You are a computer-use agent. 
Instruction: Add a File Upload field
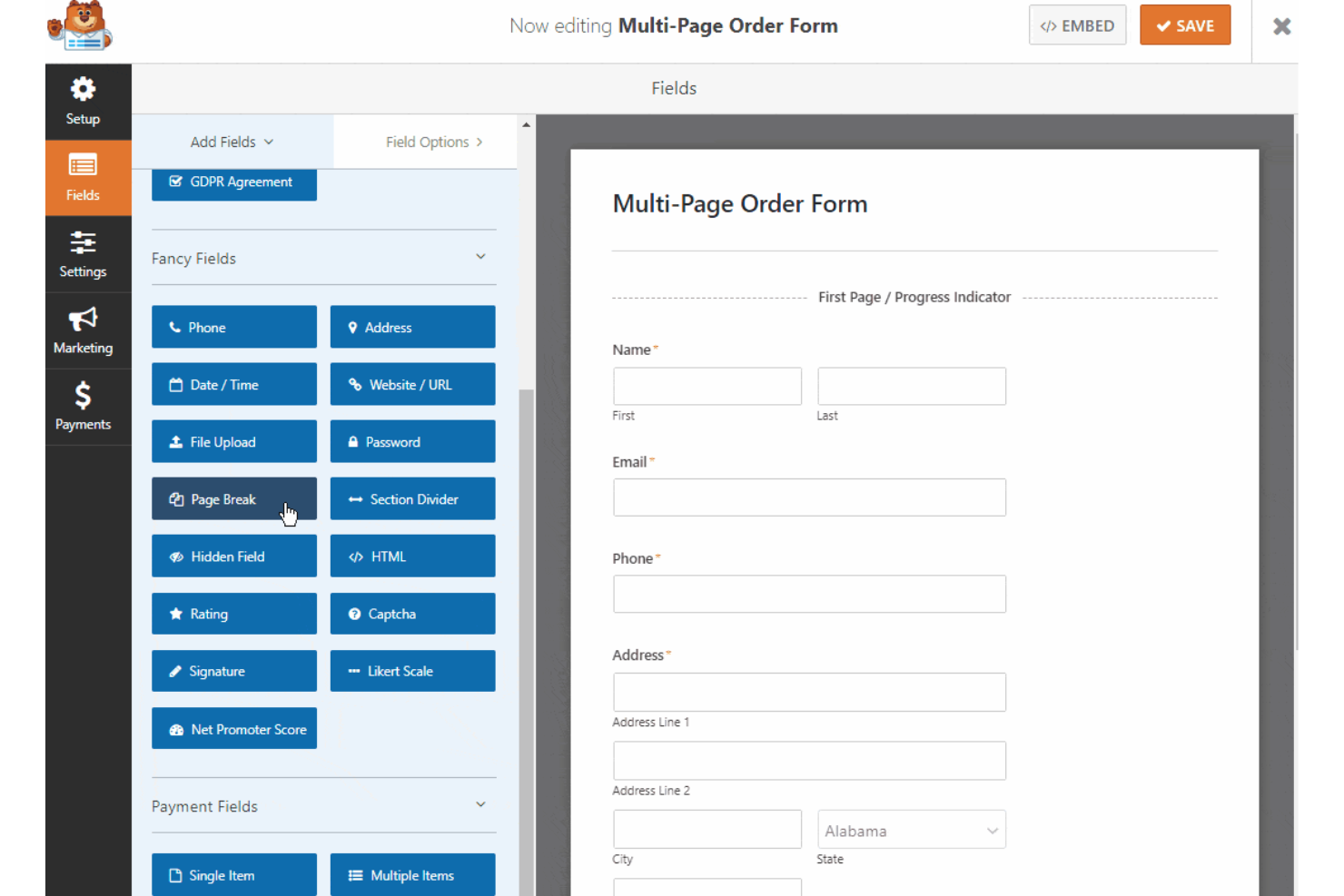click(x=234, y=441)
